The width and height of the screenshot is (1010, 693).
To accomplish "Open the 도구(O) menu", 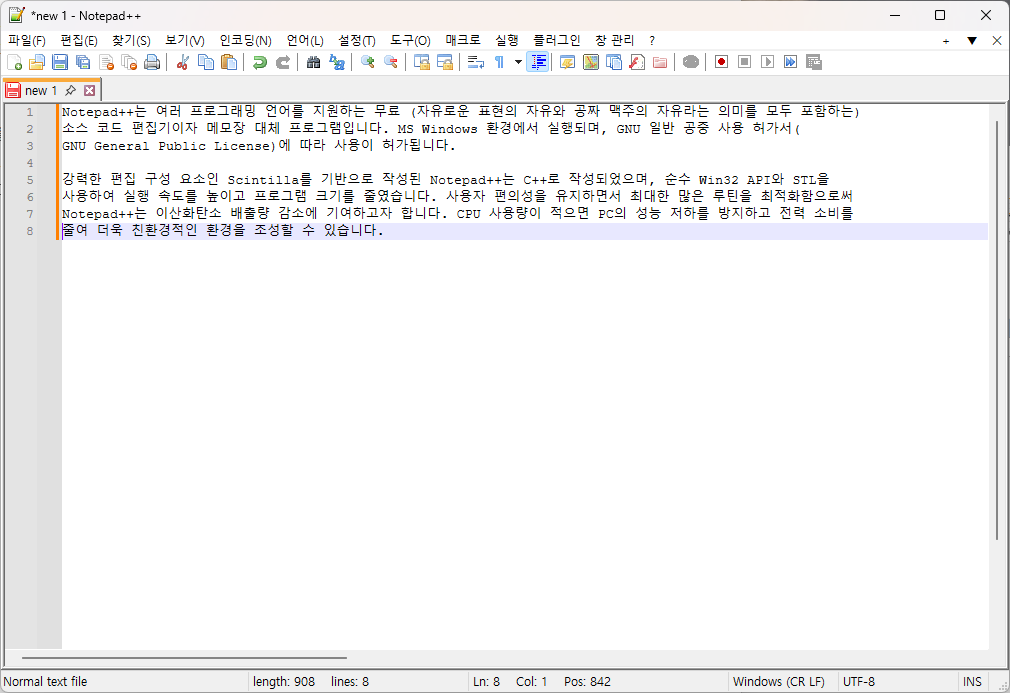I will (x=410, y=41).
